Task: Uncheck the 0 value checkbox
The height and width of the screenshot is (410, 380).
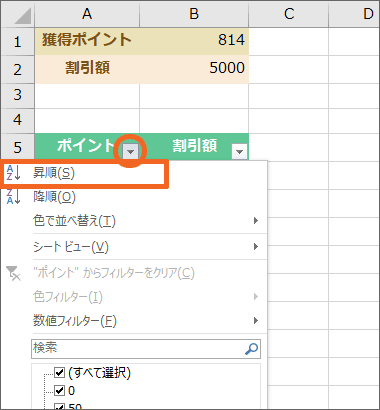Action: pyautogui.click(x=59, y=390)
